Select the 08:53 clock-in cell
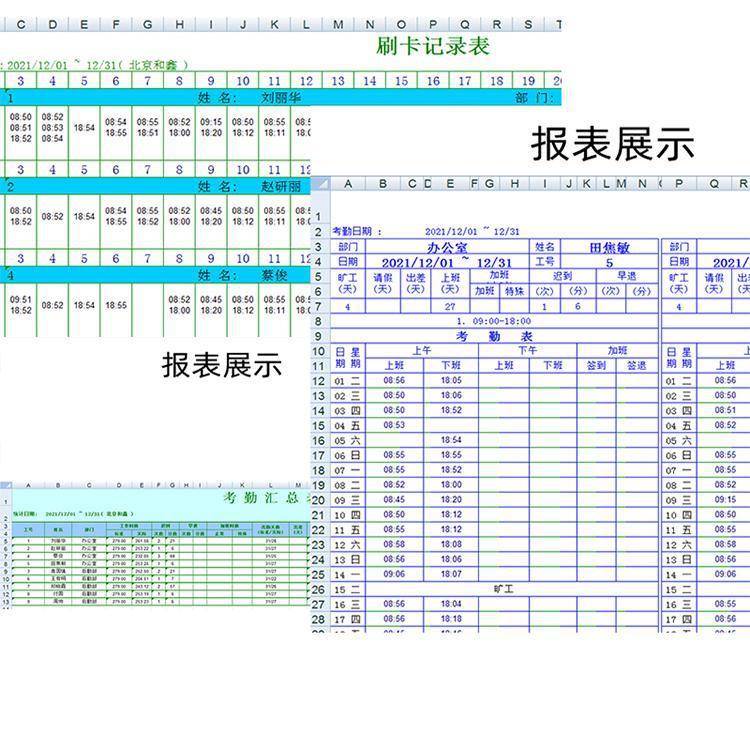Screen dimensions: 750x750 394,425
